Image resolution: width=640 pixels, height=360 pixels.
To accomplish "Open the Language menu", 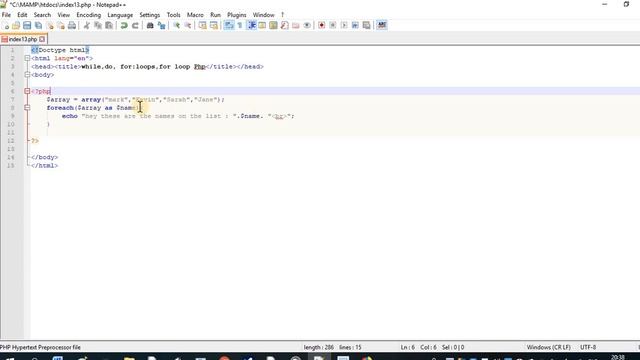I will 120,15.
